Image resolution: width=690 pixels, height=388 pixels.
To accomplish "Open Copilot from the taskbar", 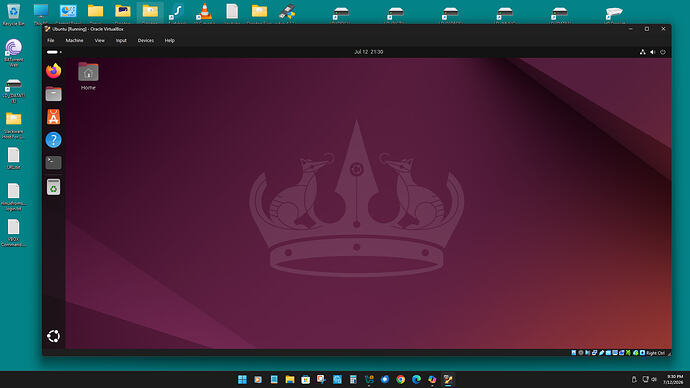I will coord(432,379).
